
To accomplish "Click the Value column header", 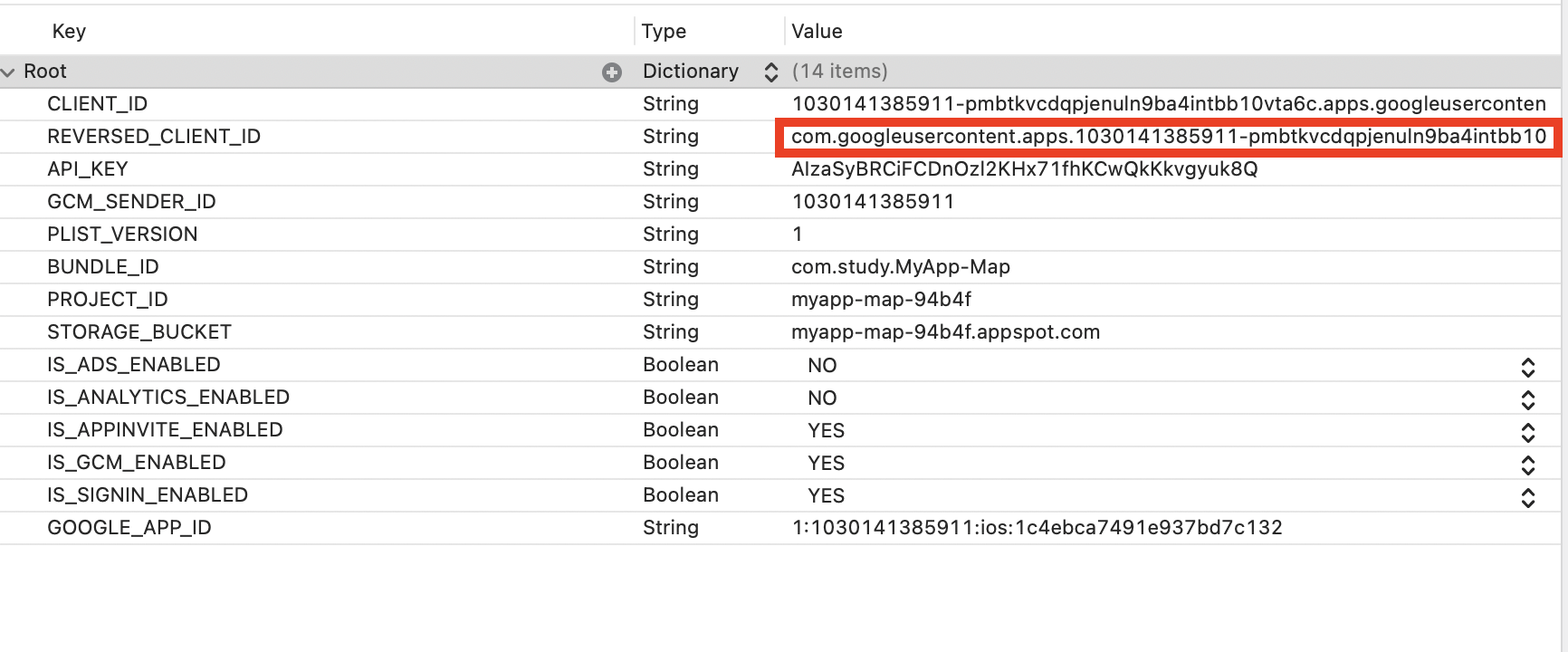I will point(817,32).
